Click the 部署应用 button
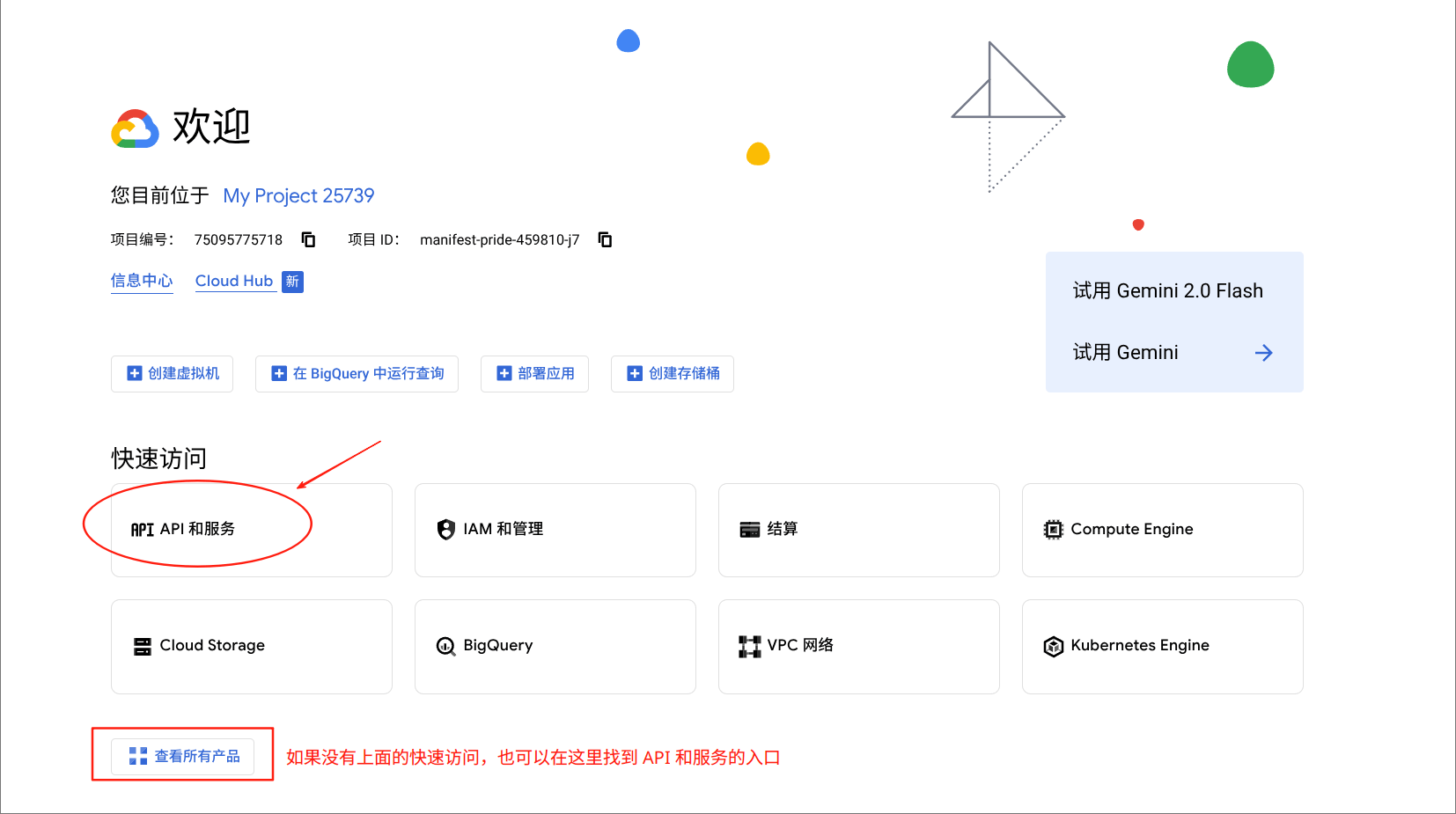This screenshot has height=814, width=1456. (535, 373)
